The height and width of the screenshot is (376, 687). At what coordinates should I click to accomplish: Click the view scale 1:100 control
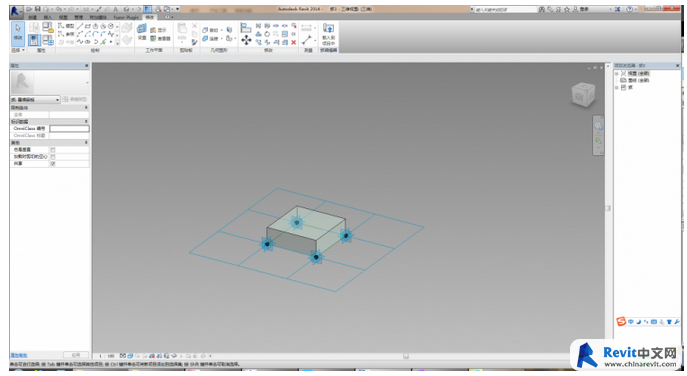coord(106,356)
